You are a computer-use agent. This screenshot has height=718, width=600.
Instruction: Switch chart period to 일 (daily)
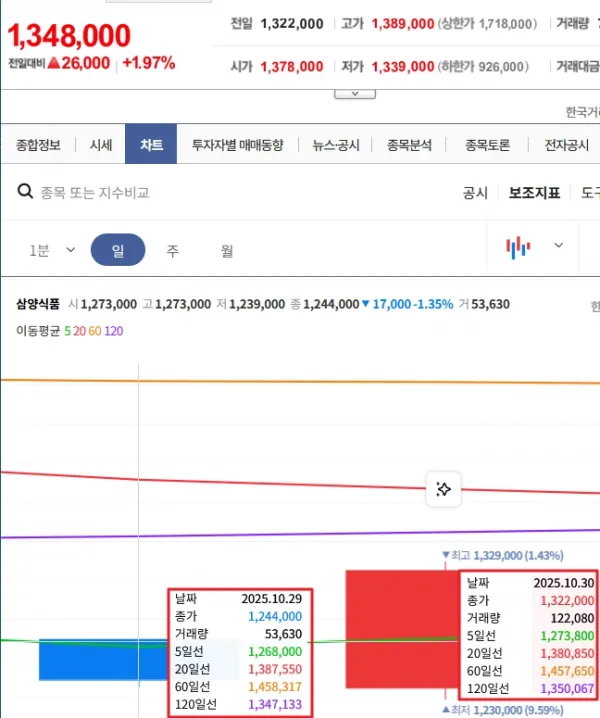(118, 250)
